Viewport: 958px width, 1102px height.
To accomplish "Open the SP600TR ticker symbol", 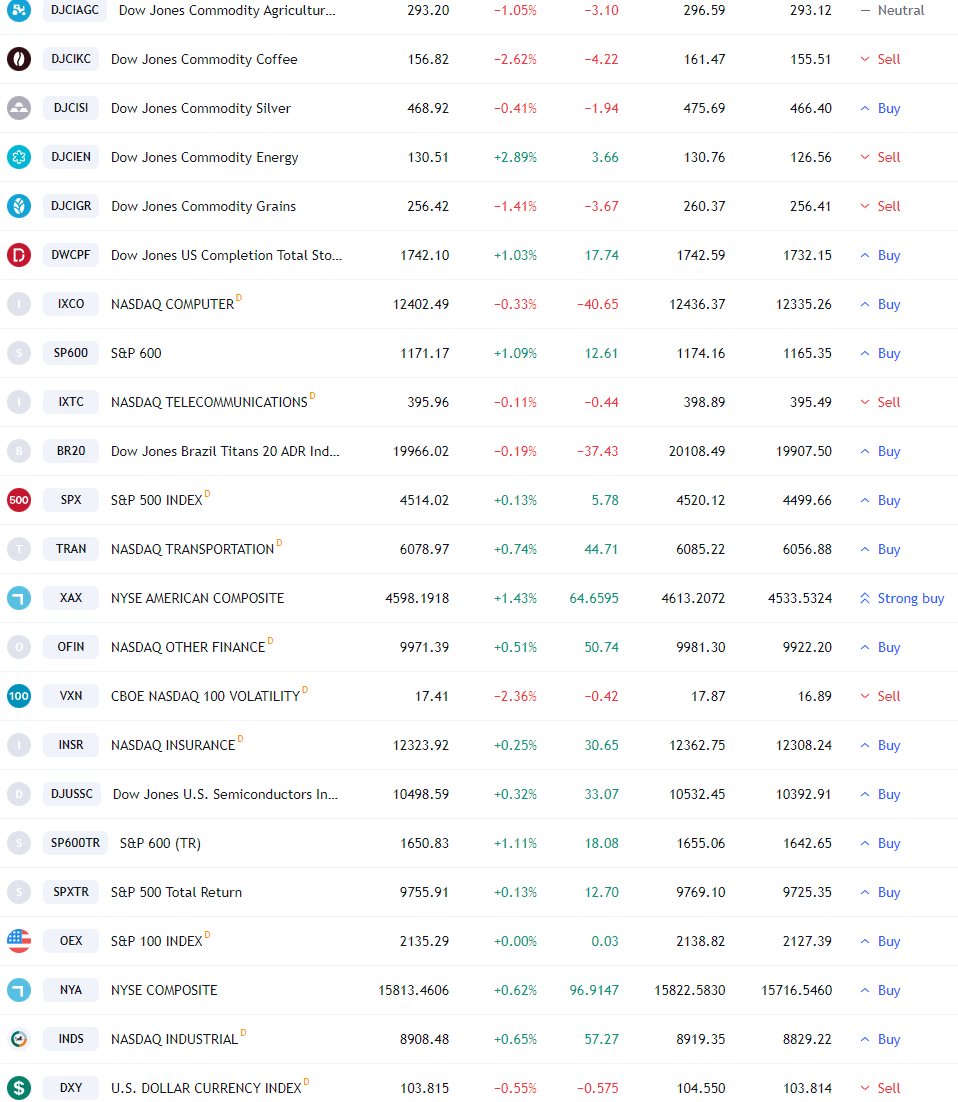I will coord(75,843).
